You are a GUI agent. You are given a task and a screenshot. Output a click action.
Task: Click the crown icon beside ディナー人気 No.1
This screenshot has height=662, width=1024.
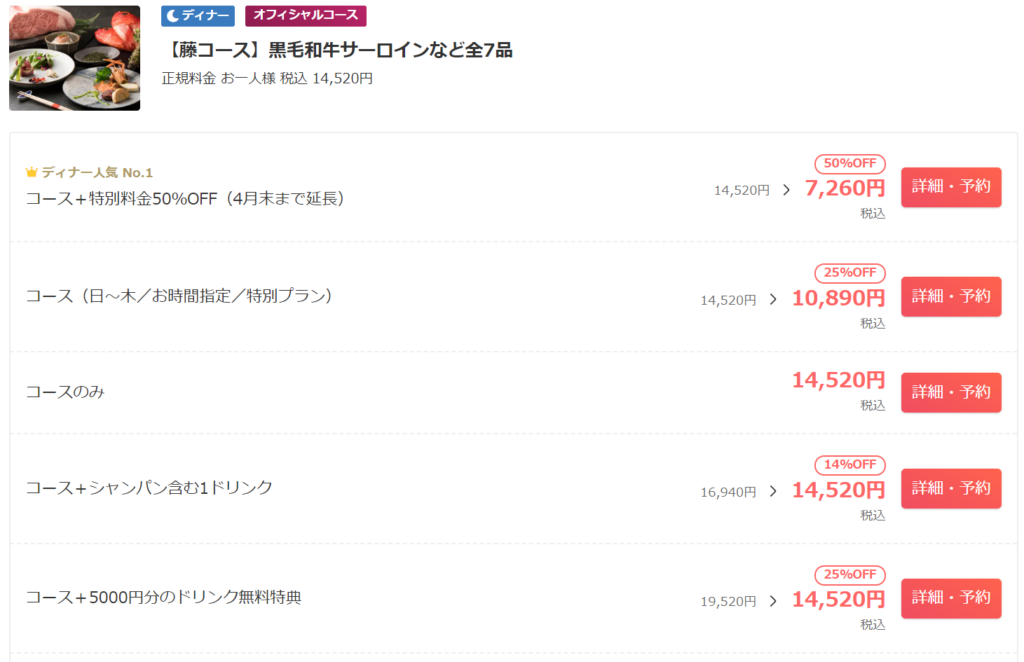(x=31, y=172)
